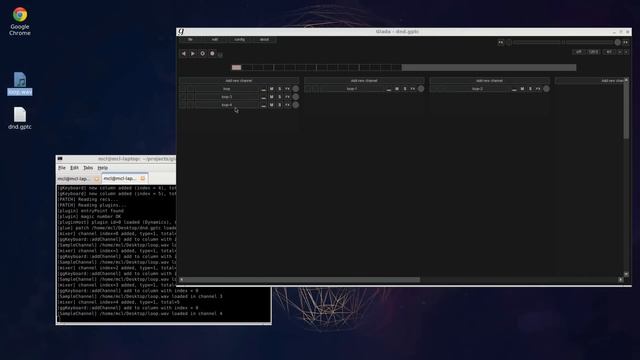This screenshot has height=360, width=640.
Task: Toggle action recording in transport bar
Action: coord(202,53)
